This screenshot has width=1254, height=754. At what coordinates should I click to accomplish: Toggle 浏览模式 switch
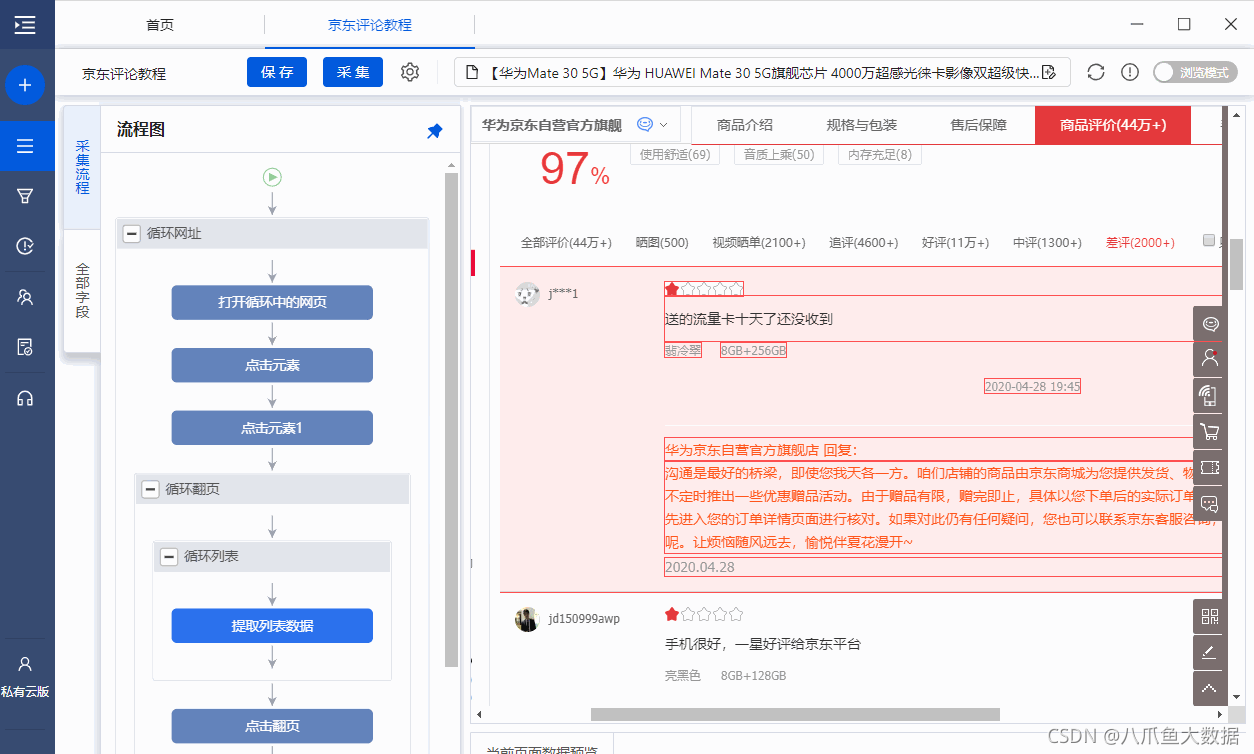click(x=1195, y=72)
